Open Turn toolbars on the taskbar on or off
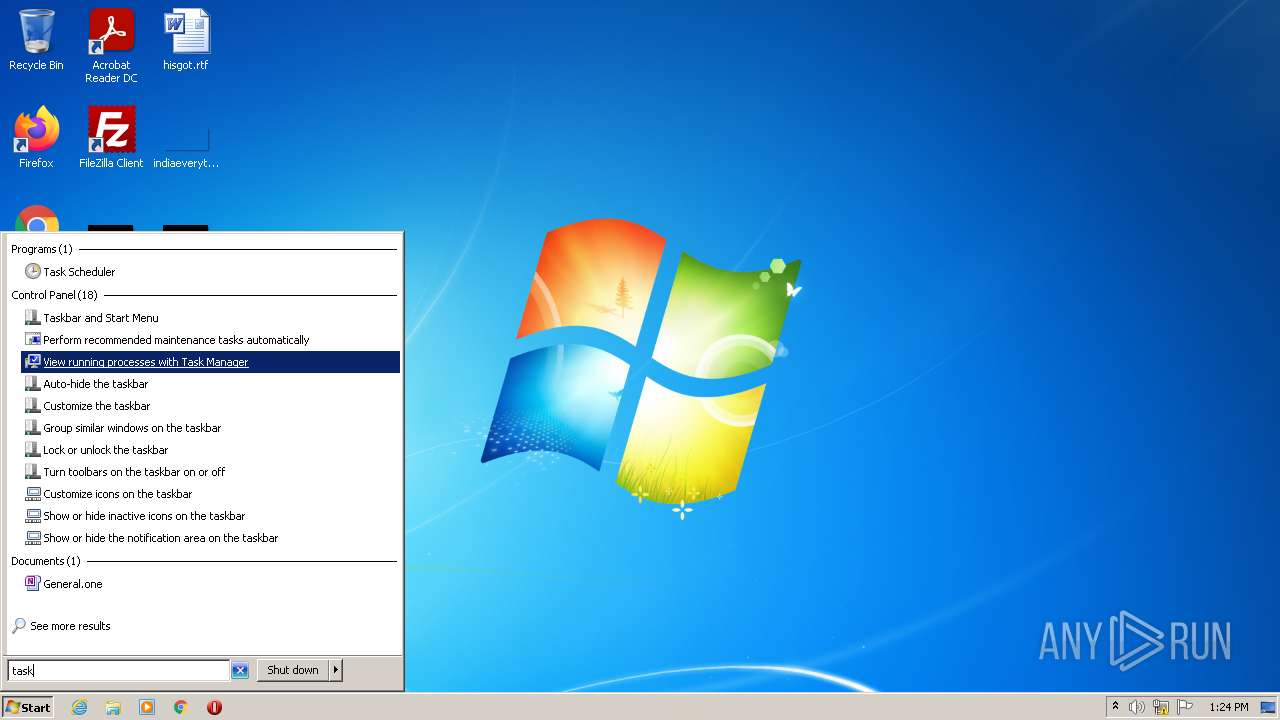Viewport: 1280px width, 720px height. pyautogui.click(x=210, y=472)
